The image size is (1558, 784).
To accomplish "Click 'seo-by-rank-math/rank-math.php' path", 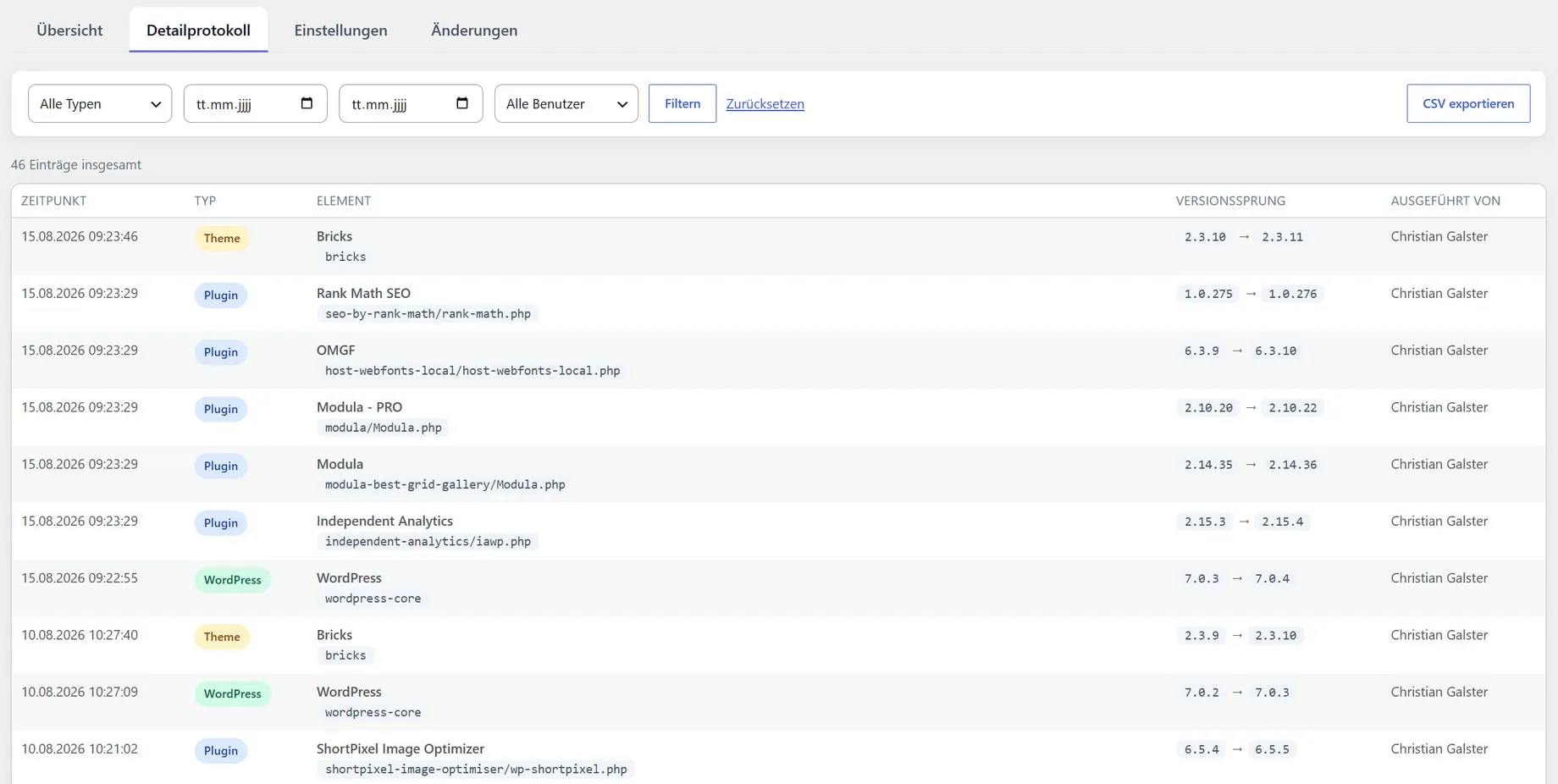I will (428, 314).
